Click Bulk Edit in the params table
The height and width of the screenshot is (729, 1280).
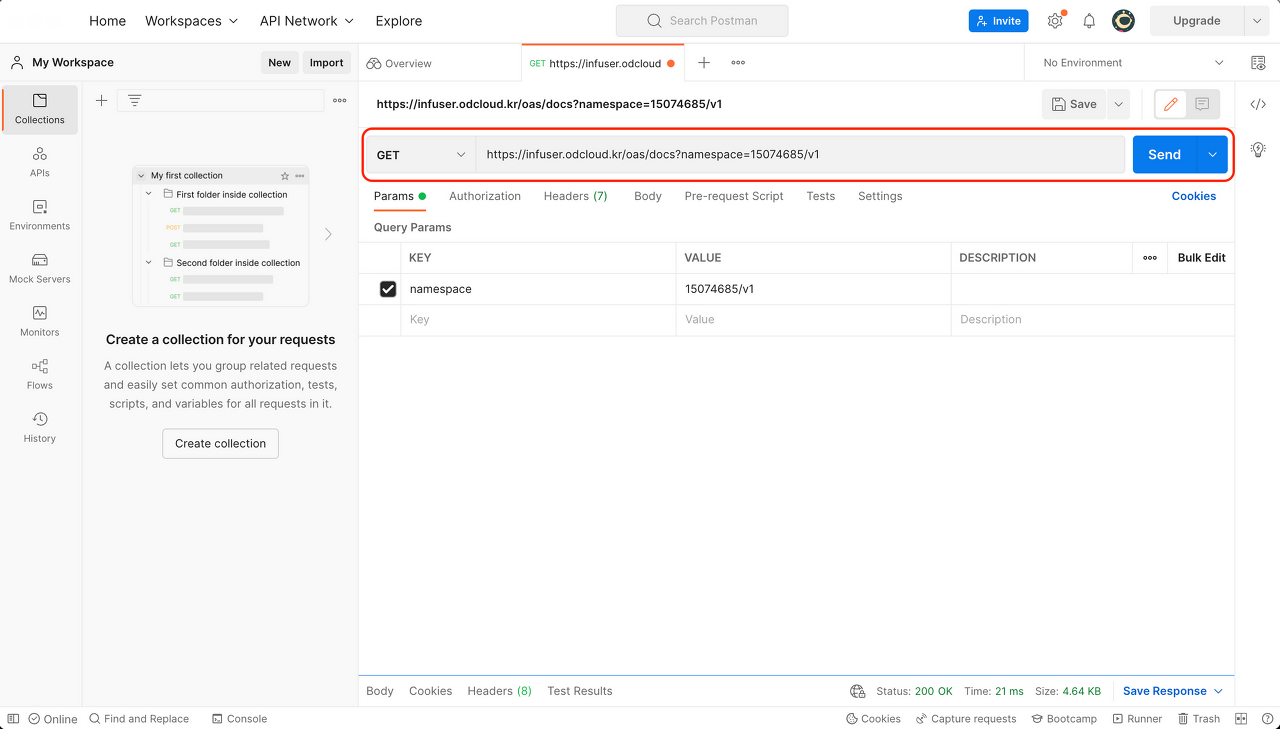coord(1201,257)
